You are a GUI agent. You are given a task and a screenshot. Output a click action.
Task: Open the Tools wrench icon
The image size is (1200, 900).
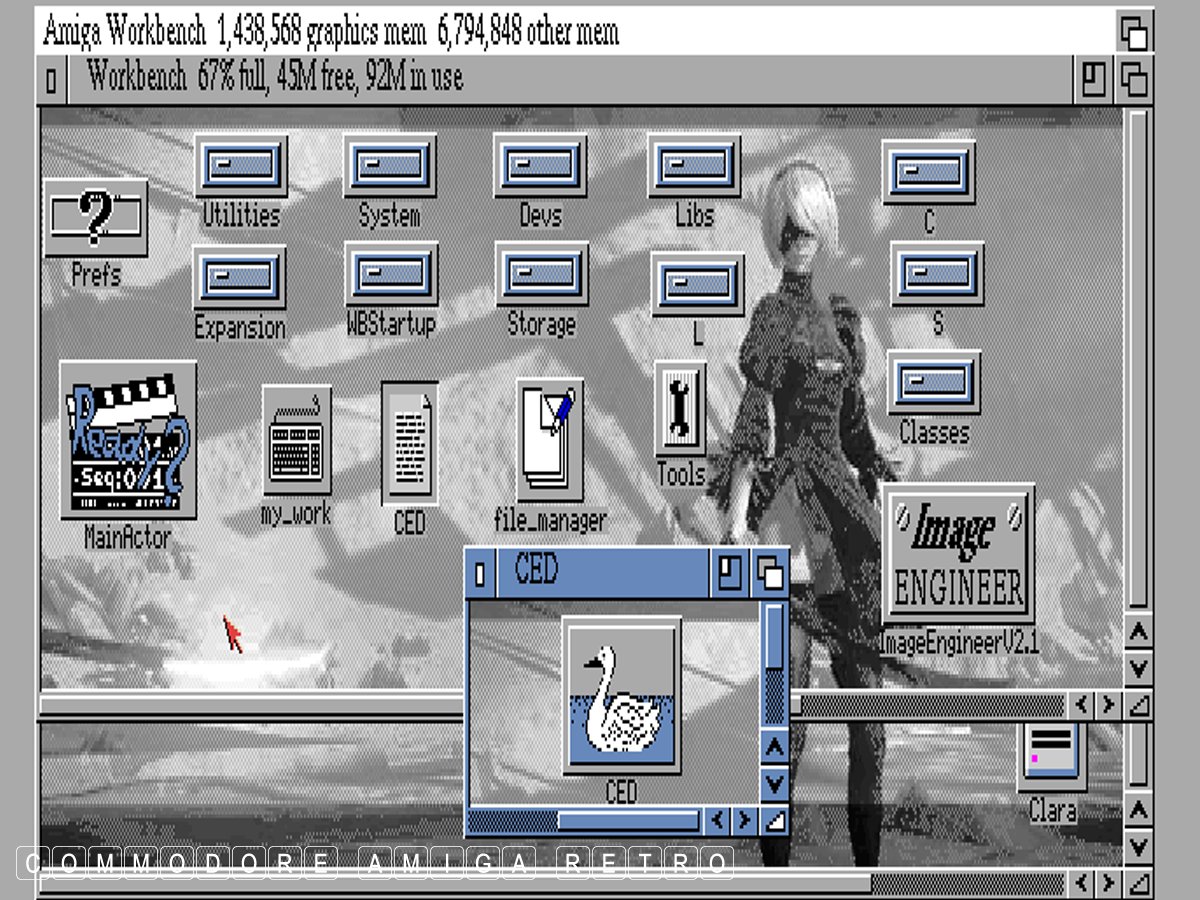pyautogui.click(x=681, y=411)
